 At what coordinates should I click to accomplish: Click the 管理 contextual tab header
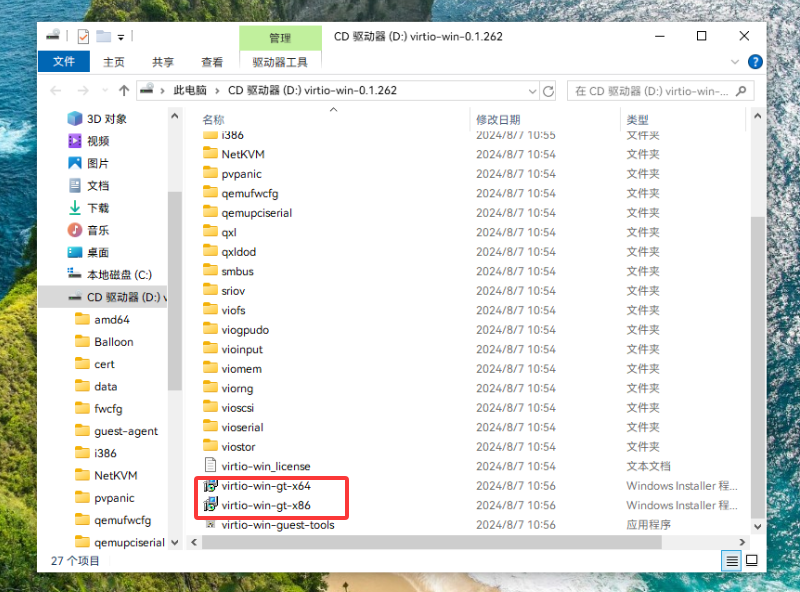tap(280, 38)
